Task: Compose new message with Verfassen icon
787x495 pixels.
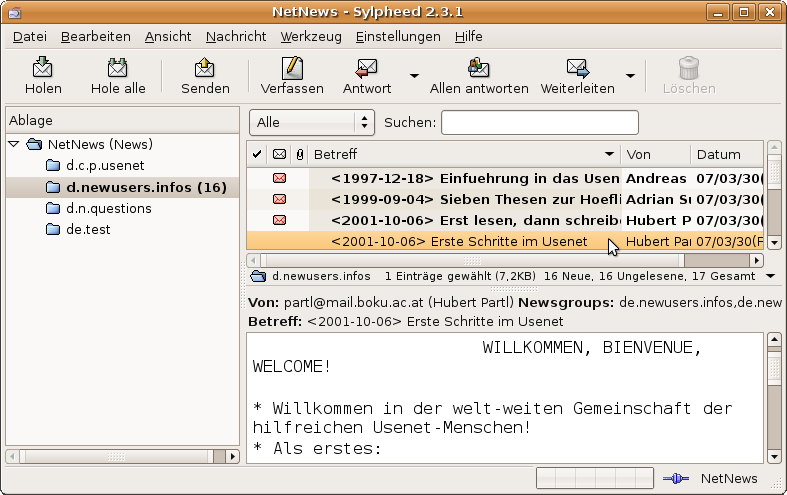Action: coord(291,68)
